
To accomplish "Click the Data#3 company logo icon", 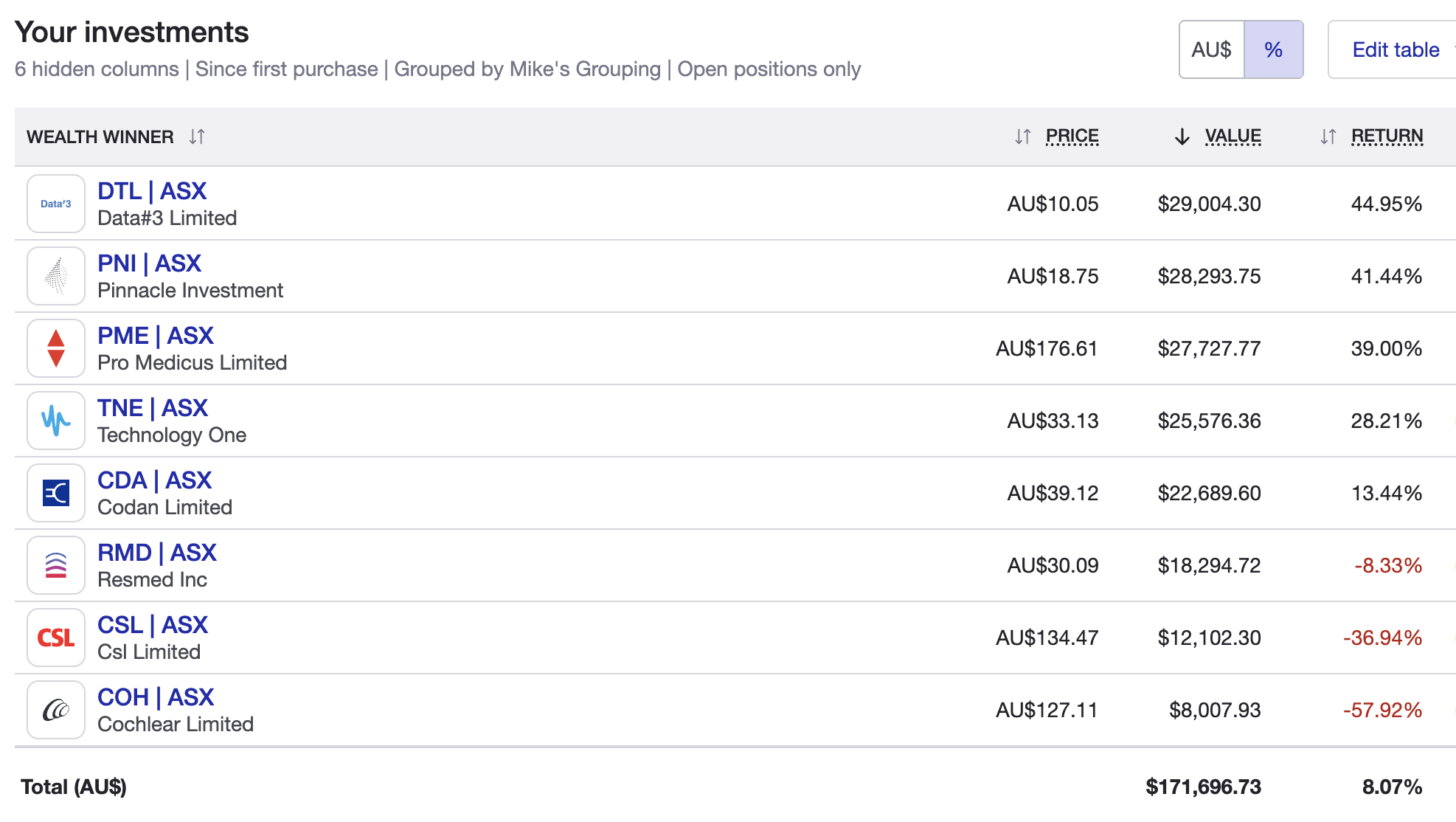I will pyautogui.click(x=56, y=204).
